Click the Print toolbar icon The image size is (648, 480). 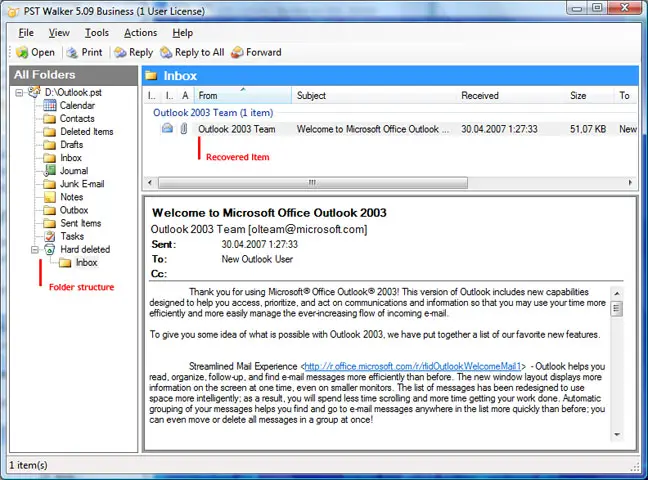(x=72, y=53)
